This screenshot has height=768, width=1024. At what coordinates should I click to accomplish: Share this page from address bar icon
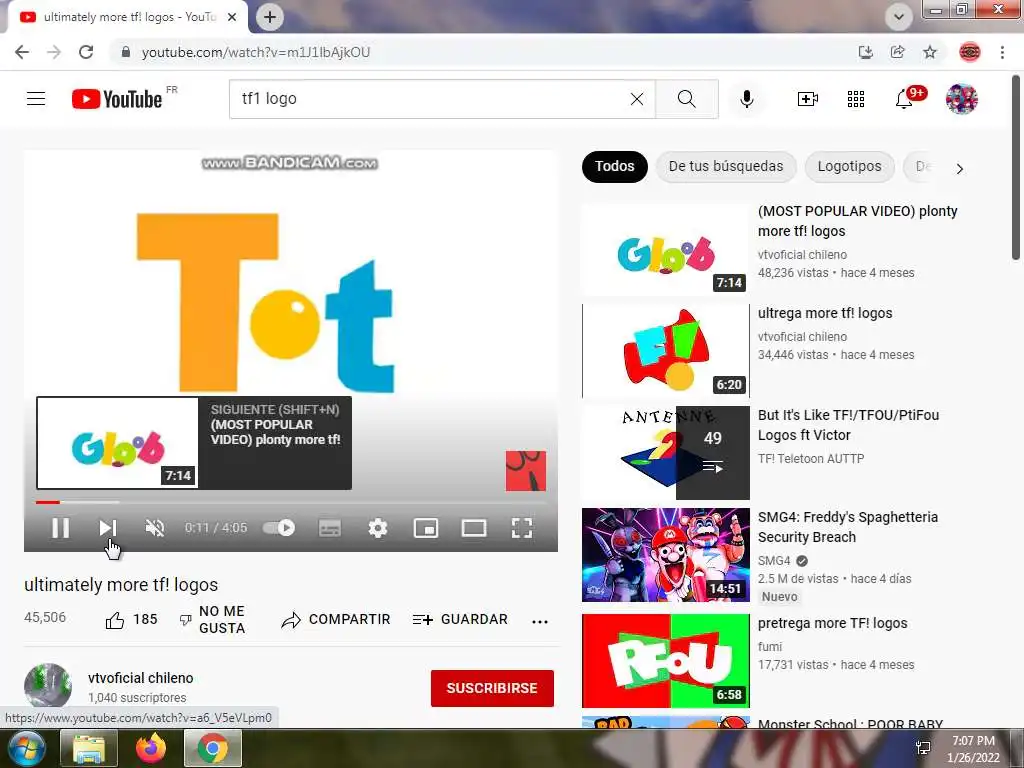pos(898,52)
